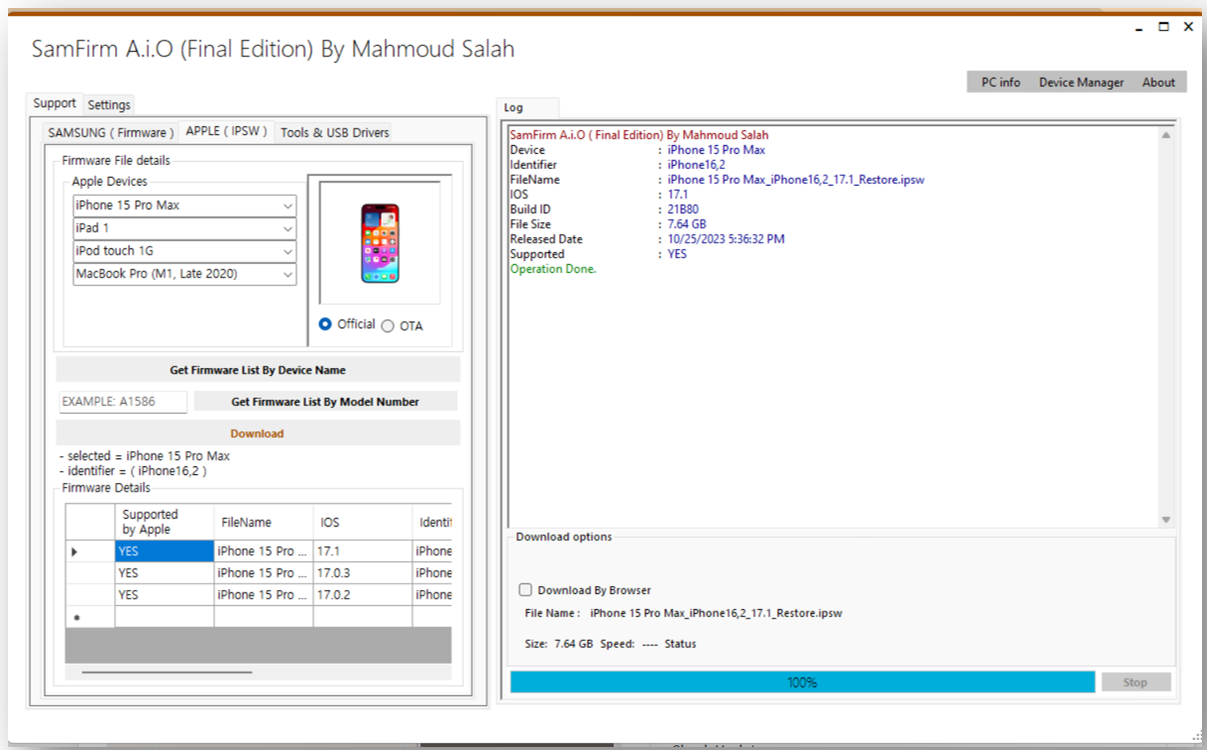Select the OTA firmware radio button

[x=388, y=326]
